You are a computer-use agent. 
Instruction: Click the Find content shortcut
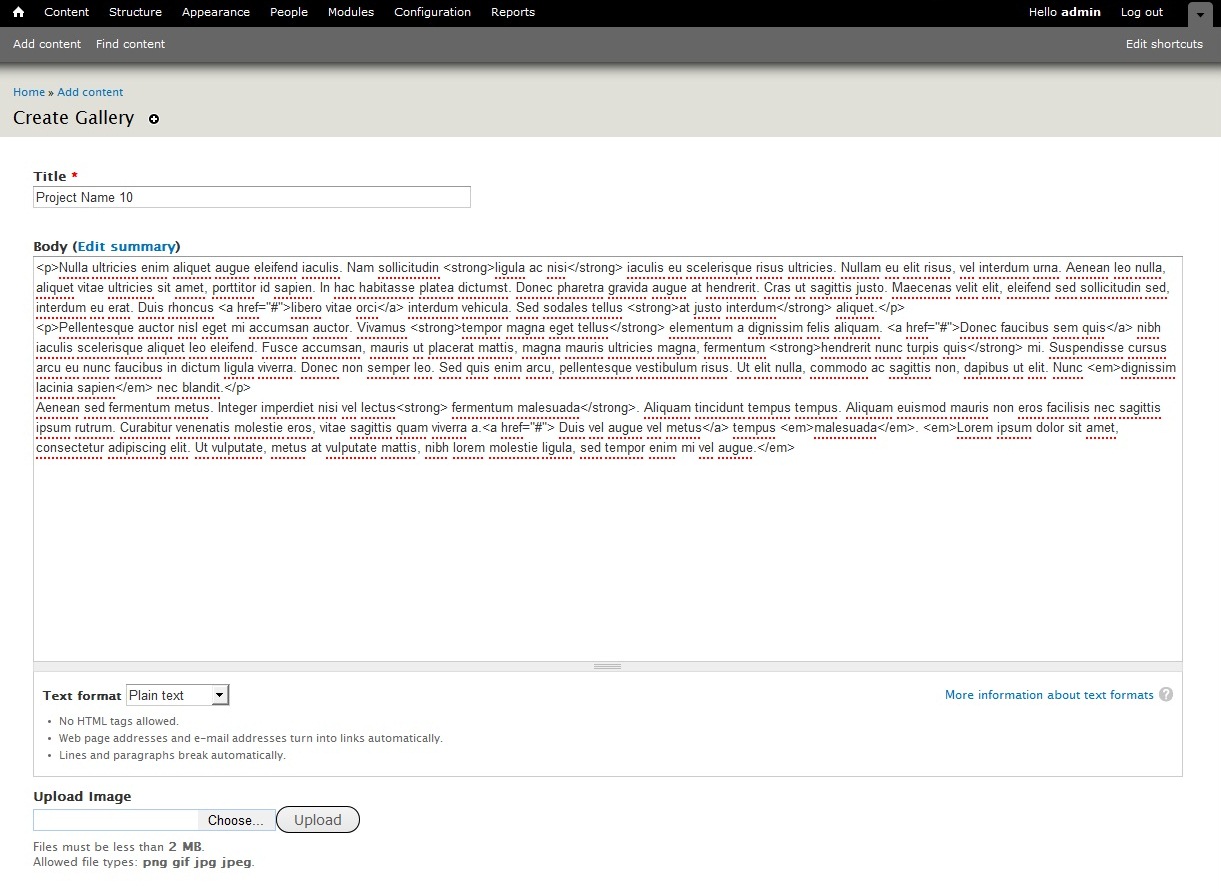click(130, 44)
